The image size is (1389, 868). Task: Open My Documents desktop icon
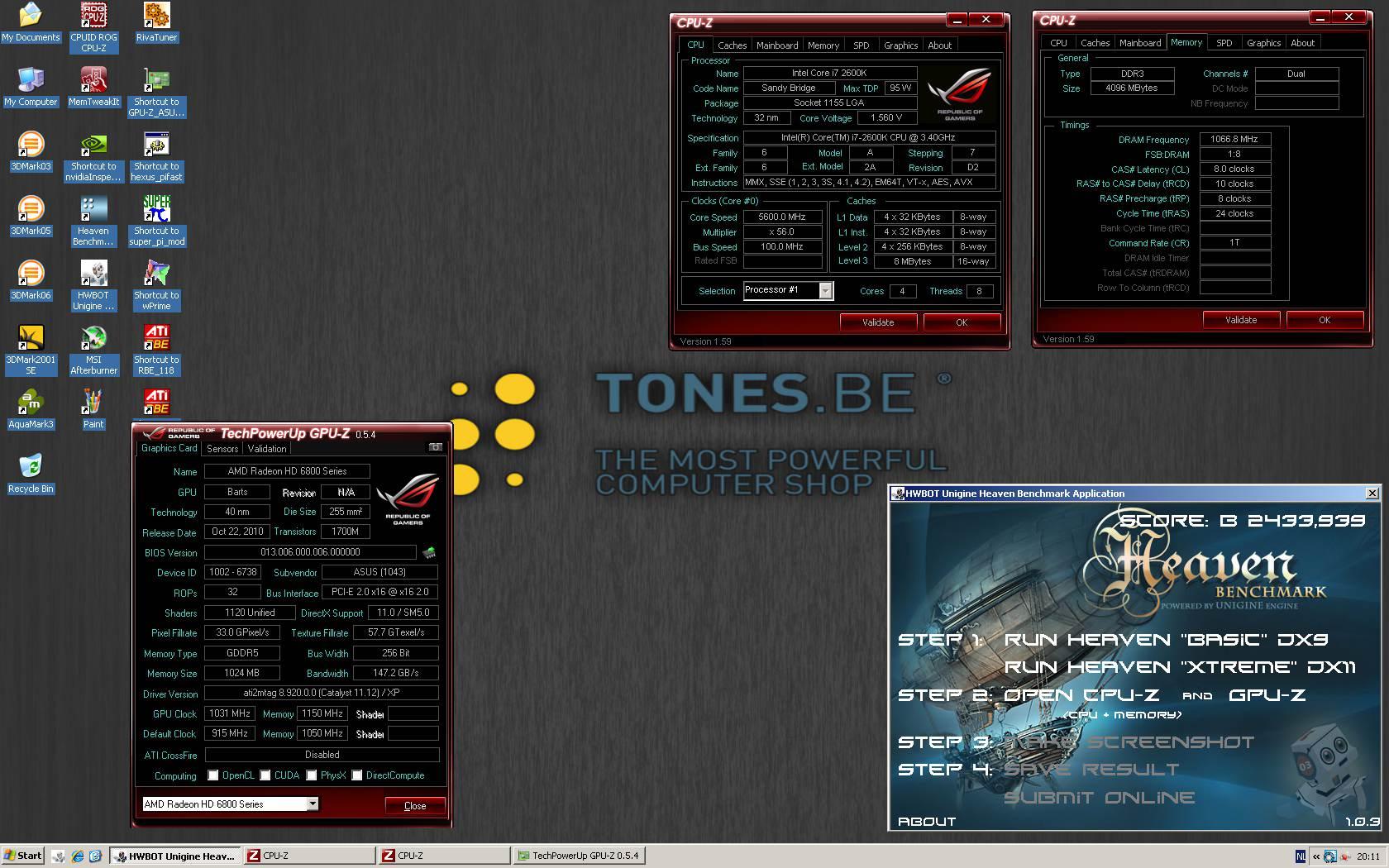tap(31, 22)
